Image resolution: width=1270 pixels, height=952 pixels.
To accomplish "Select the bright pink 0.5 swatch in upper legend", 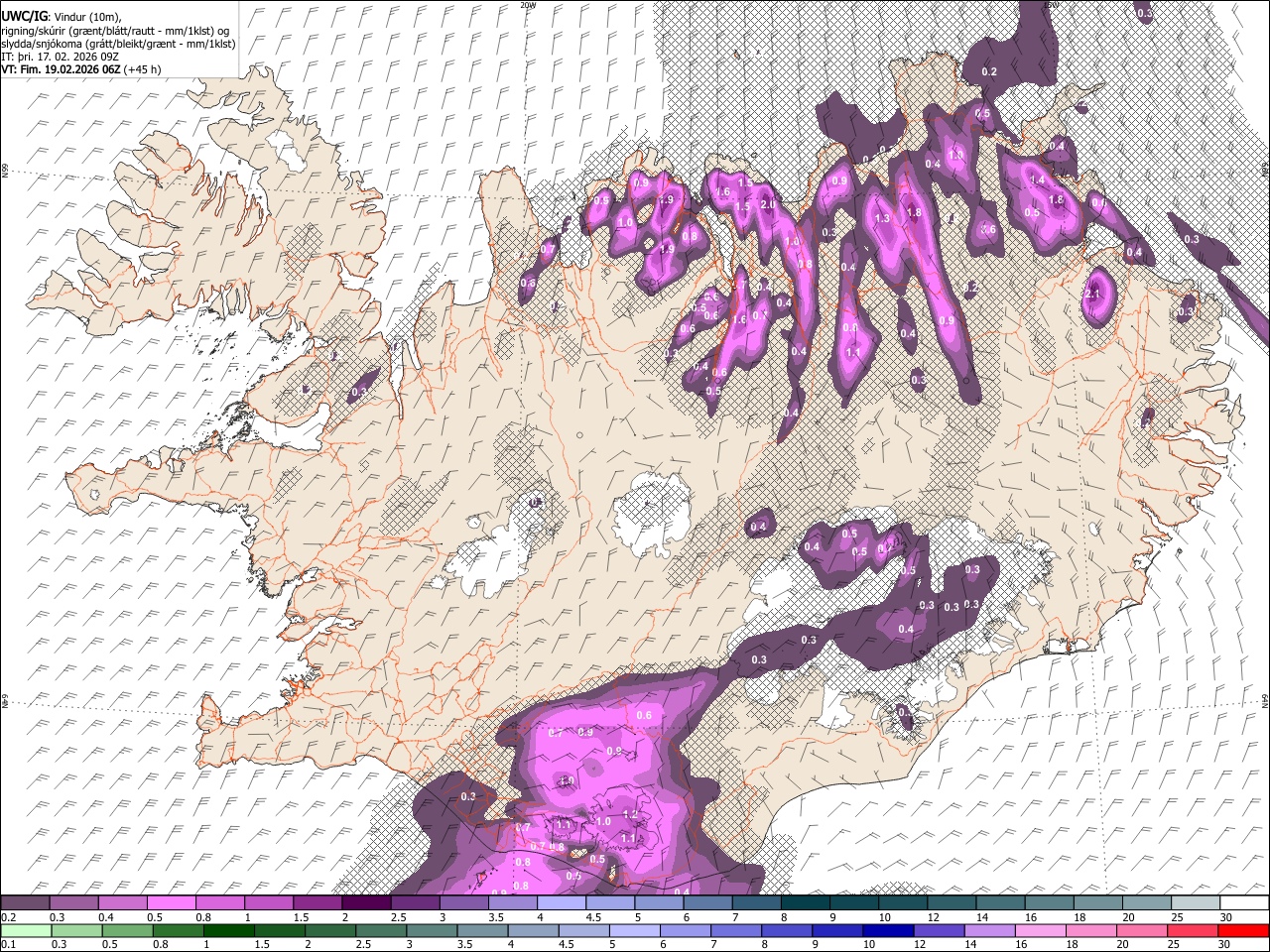I will coord(172,903).
